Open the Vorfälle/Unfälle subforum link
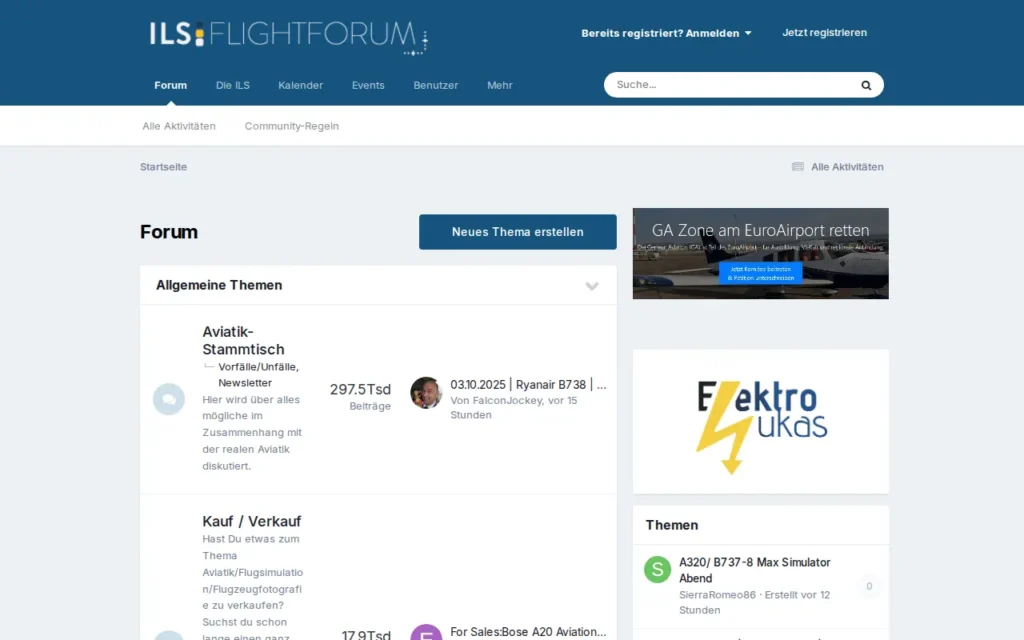Screen dimensions: 1024x640 258,367
